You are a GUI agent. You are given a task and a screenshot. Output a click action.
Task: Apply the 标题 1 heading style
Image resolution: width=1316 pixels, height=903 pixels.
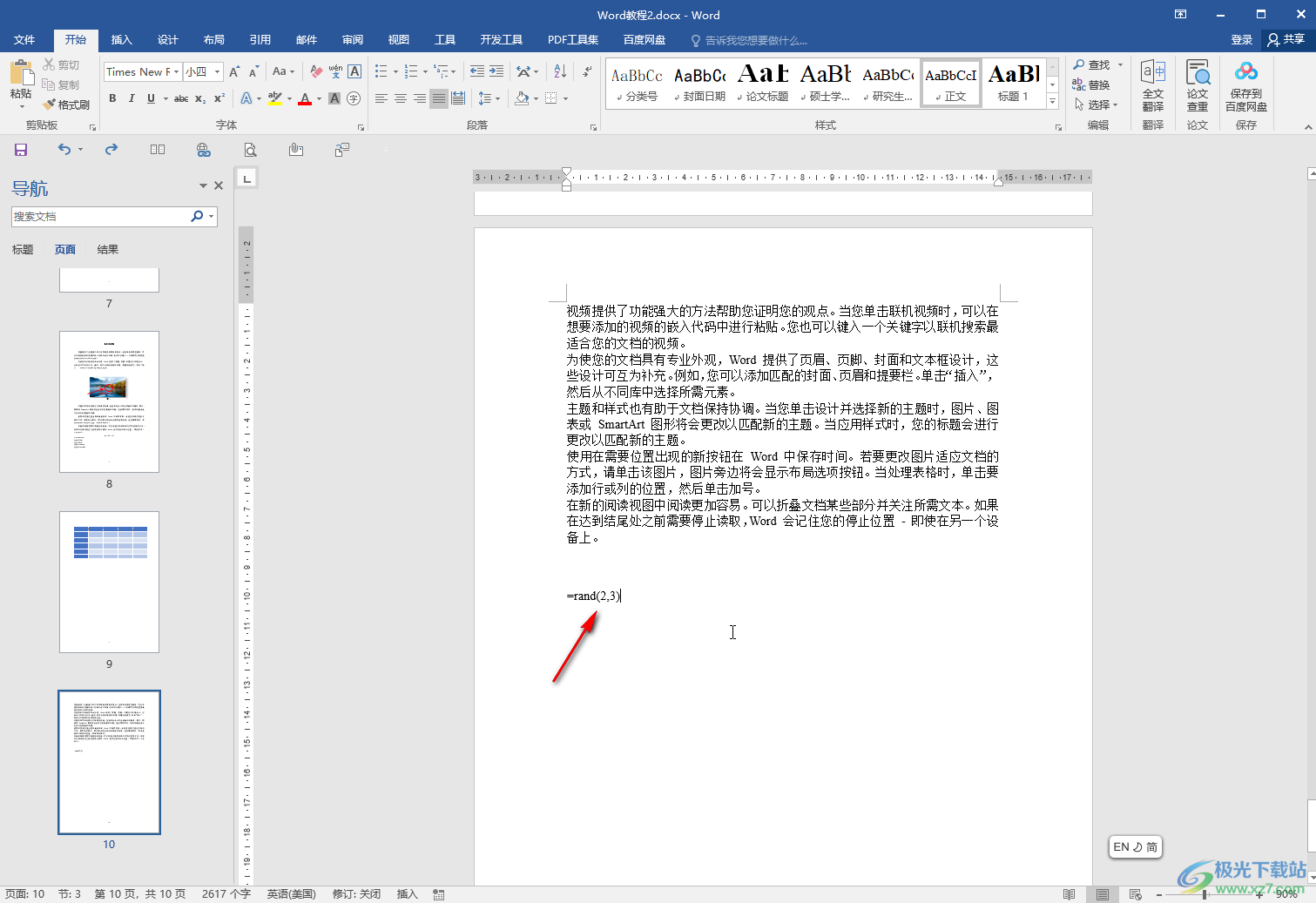(1014, 84)
